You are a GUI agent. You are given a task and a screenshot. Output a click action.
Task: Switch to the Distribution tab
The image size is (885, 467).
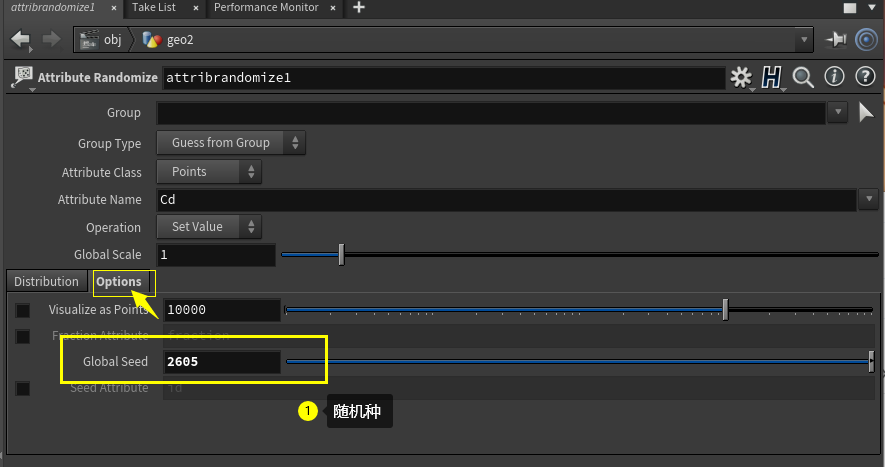46,281
